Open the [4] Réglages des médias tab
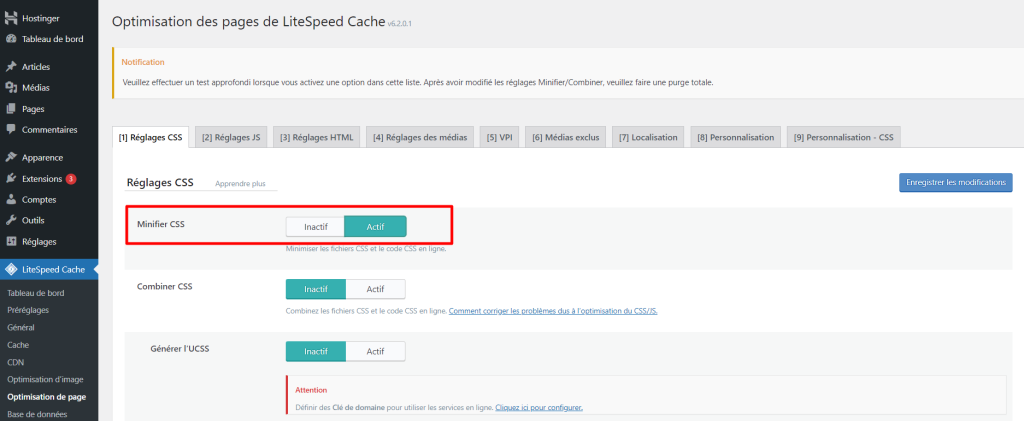Viewport: 1024px width, 421px height. tap(420, 138)
